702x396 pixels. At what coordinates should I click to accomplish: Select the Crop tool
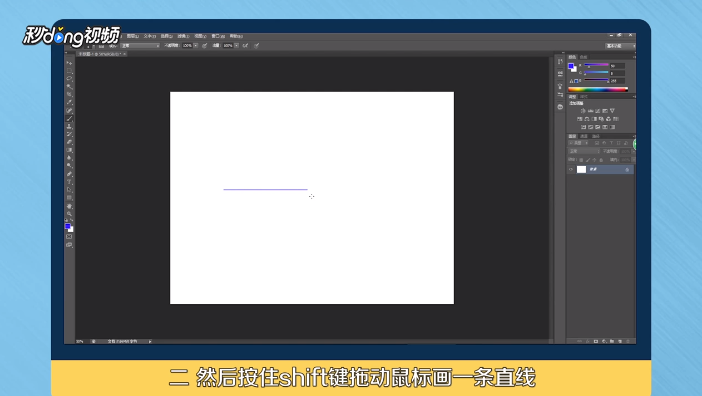pyautogui.click(x=69, y=94)
